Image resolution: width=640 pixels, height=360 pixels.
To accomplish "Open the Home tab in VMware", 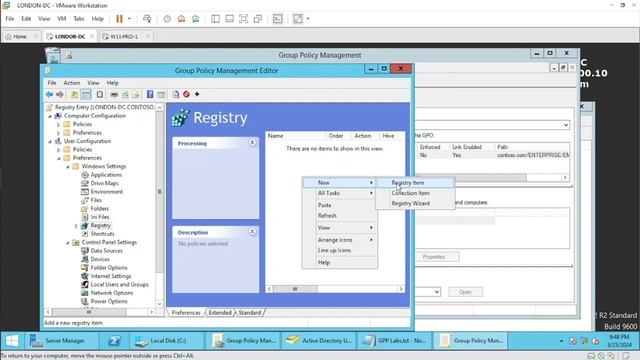I will (20, 36).
